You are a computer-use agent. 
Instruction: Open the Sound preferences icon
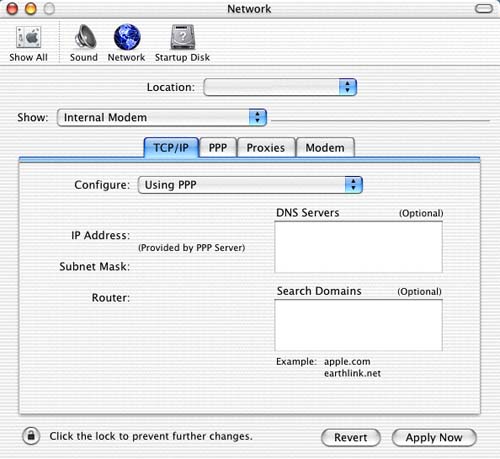[84, 43]
